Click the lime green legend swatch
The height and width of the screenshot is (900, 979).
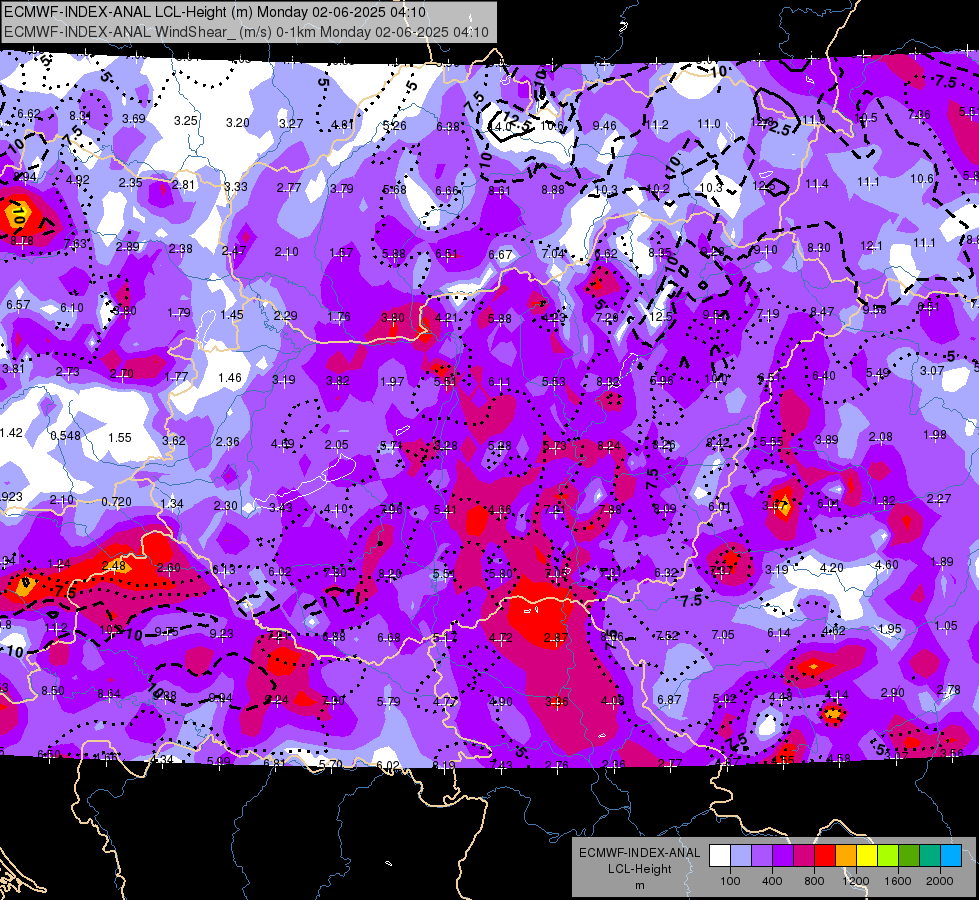click(887, 856)
